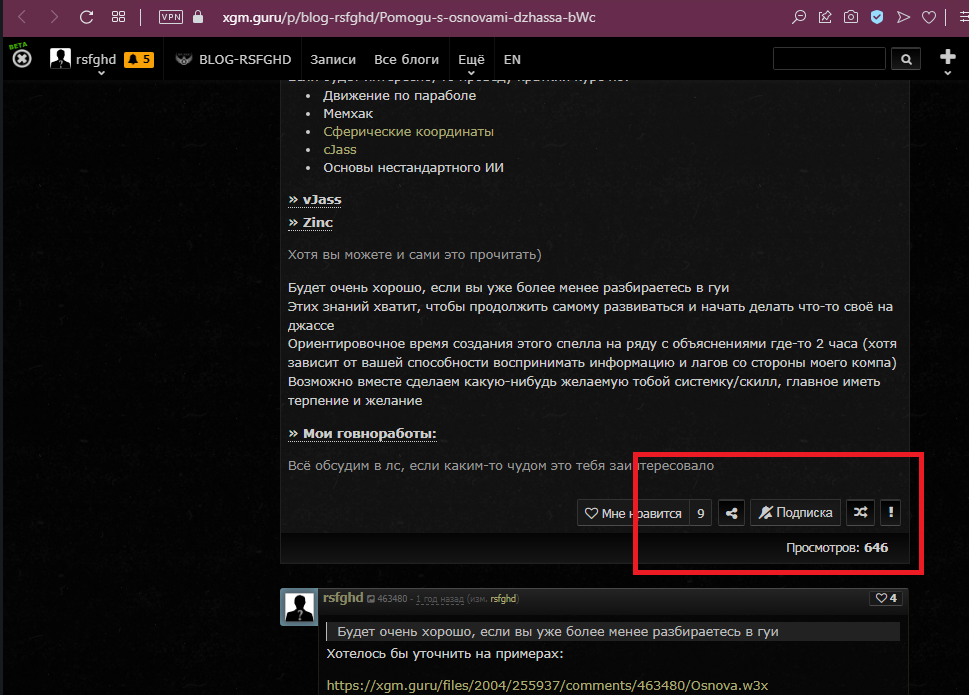Open the BLOG-RSFGHD section link
Viewport: 969px width, 695px height.
pyautogui.click(x=234, y=59)
